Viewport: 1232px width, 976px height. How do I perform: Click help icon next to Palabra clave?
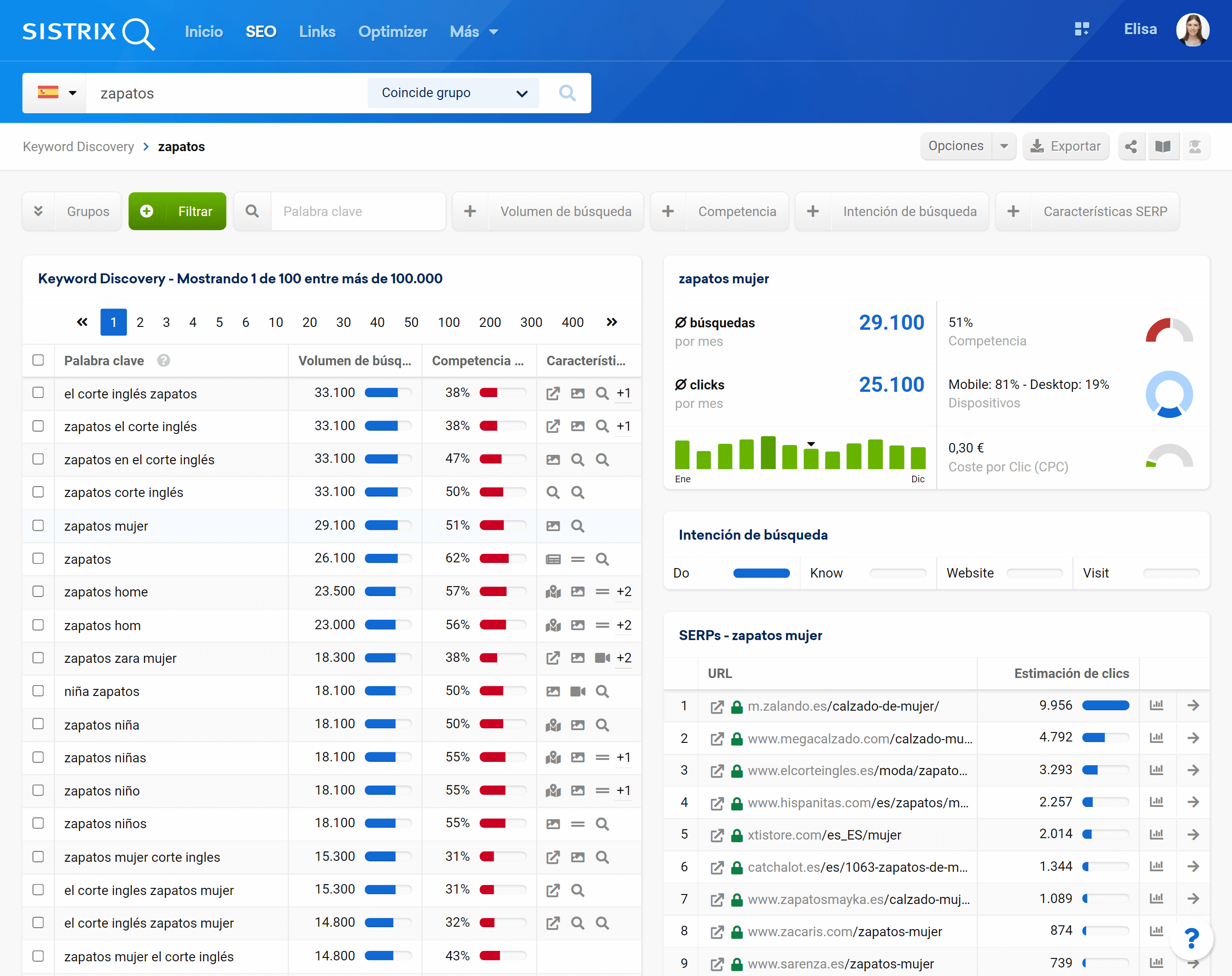coord(163,361)
